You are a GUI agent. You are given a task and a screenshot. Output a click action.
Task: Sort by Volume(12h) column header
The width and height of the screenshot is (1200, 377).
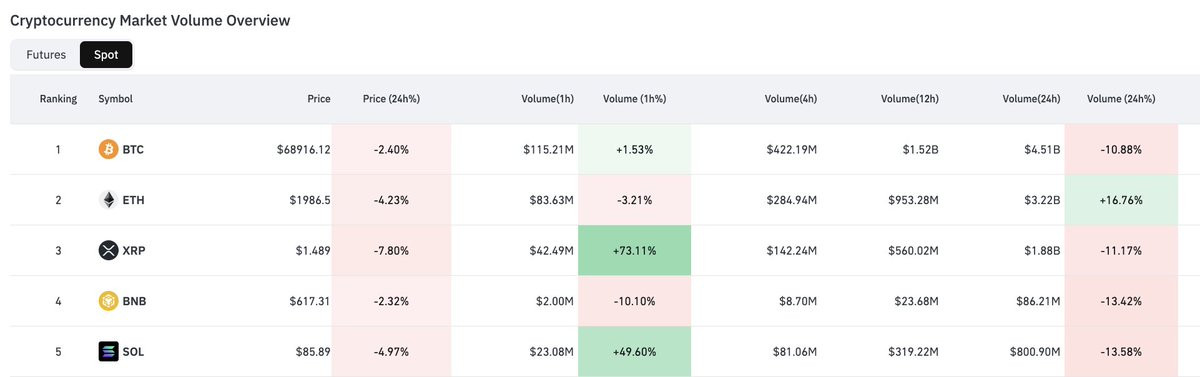coord(910,99)
